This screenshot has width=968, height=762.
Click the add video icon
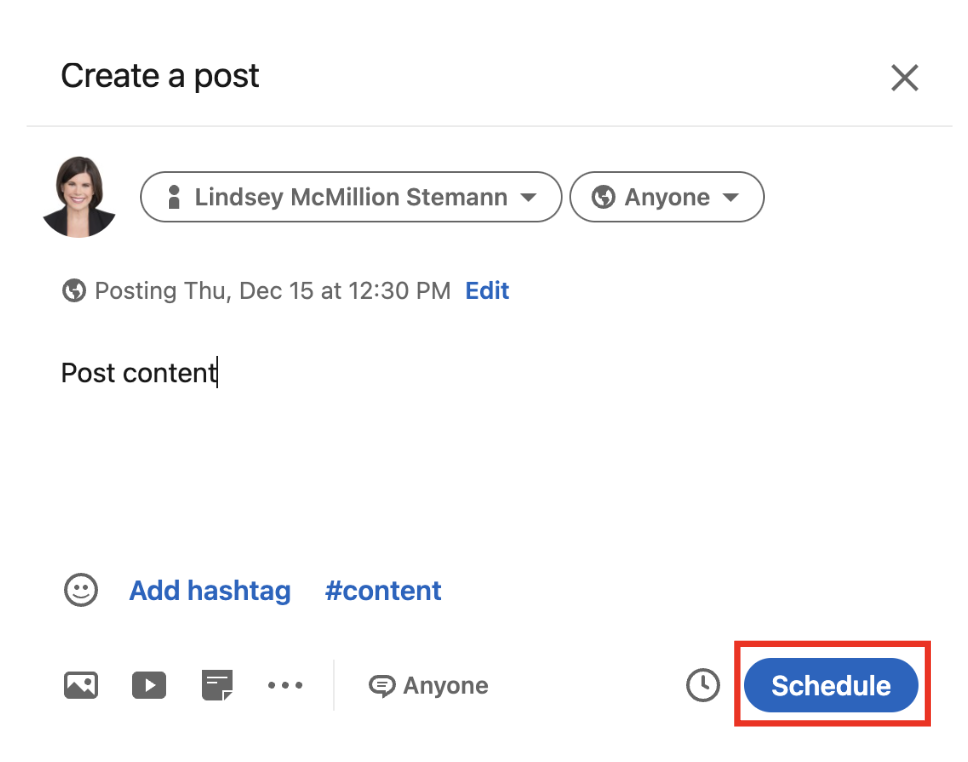coord(149,685)
